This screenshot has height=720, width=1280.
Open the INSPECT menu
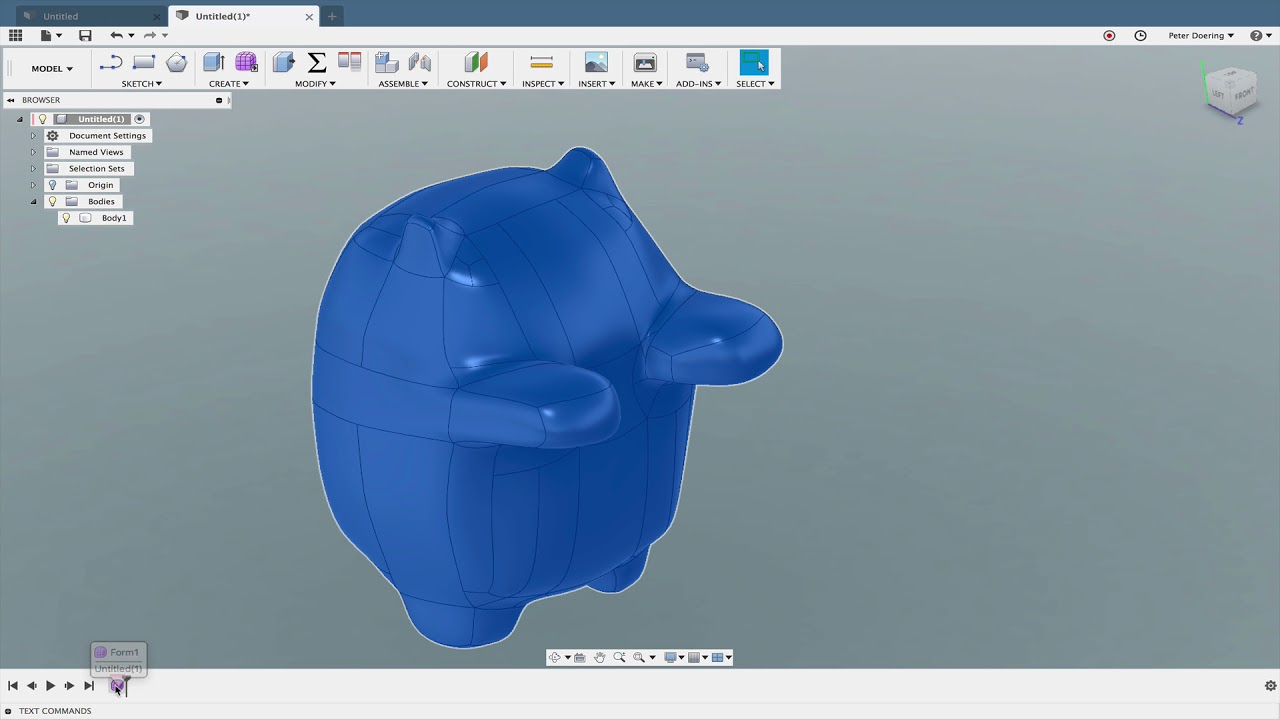coord(543,84)
